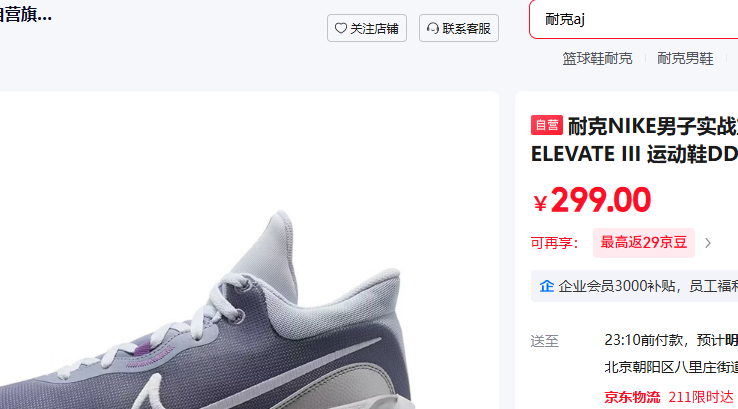Click the blue 企 enterprise member icon
Viewport: 738px width, 409px height.
coord(546,286)
